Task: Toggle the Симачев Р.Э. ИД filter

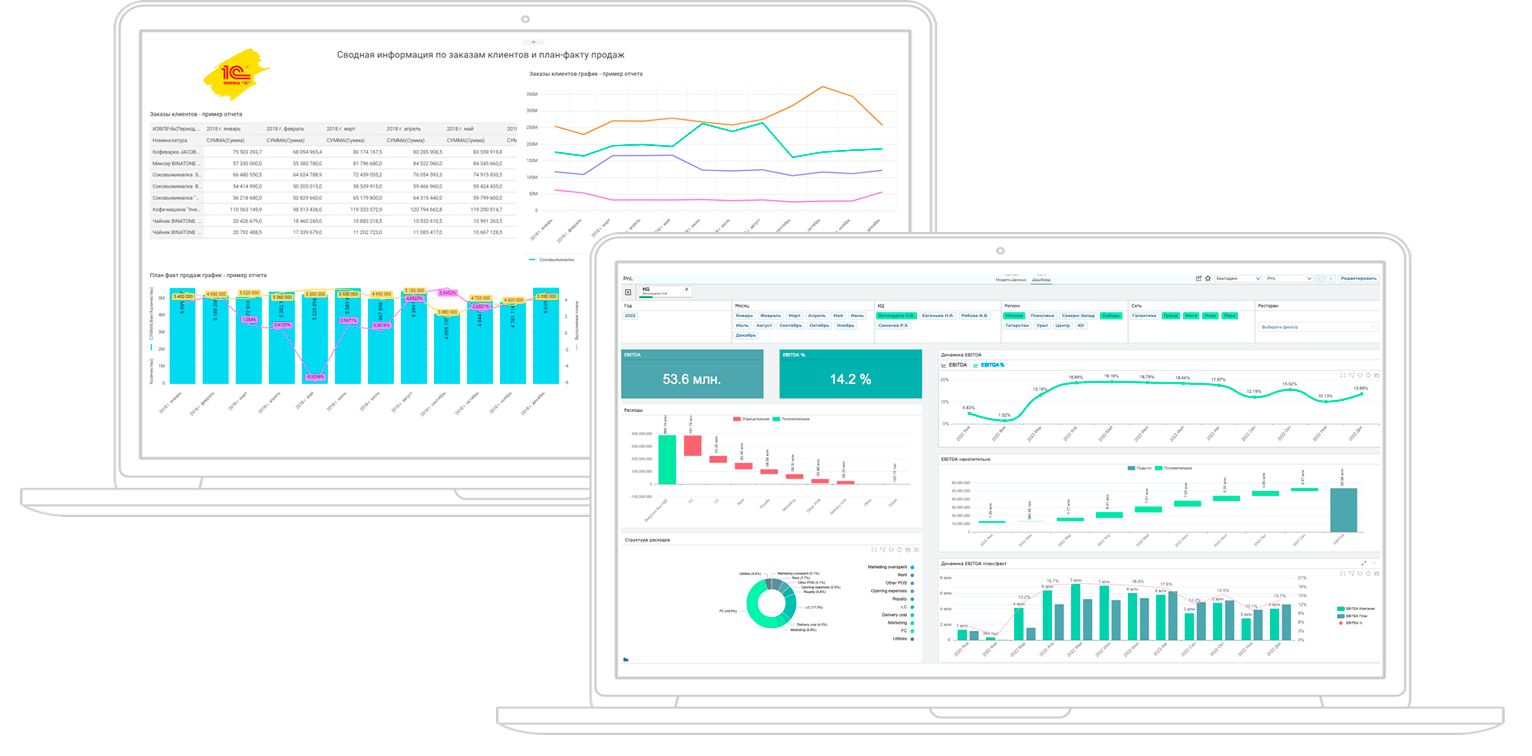Action: [893, 326]
